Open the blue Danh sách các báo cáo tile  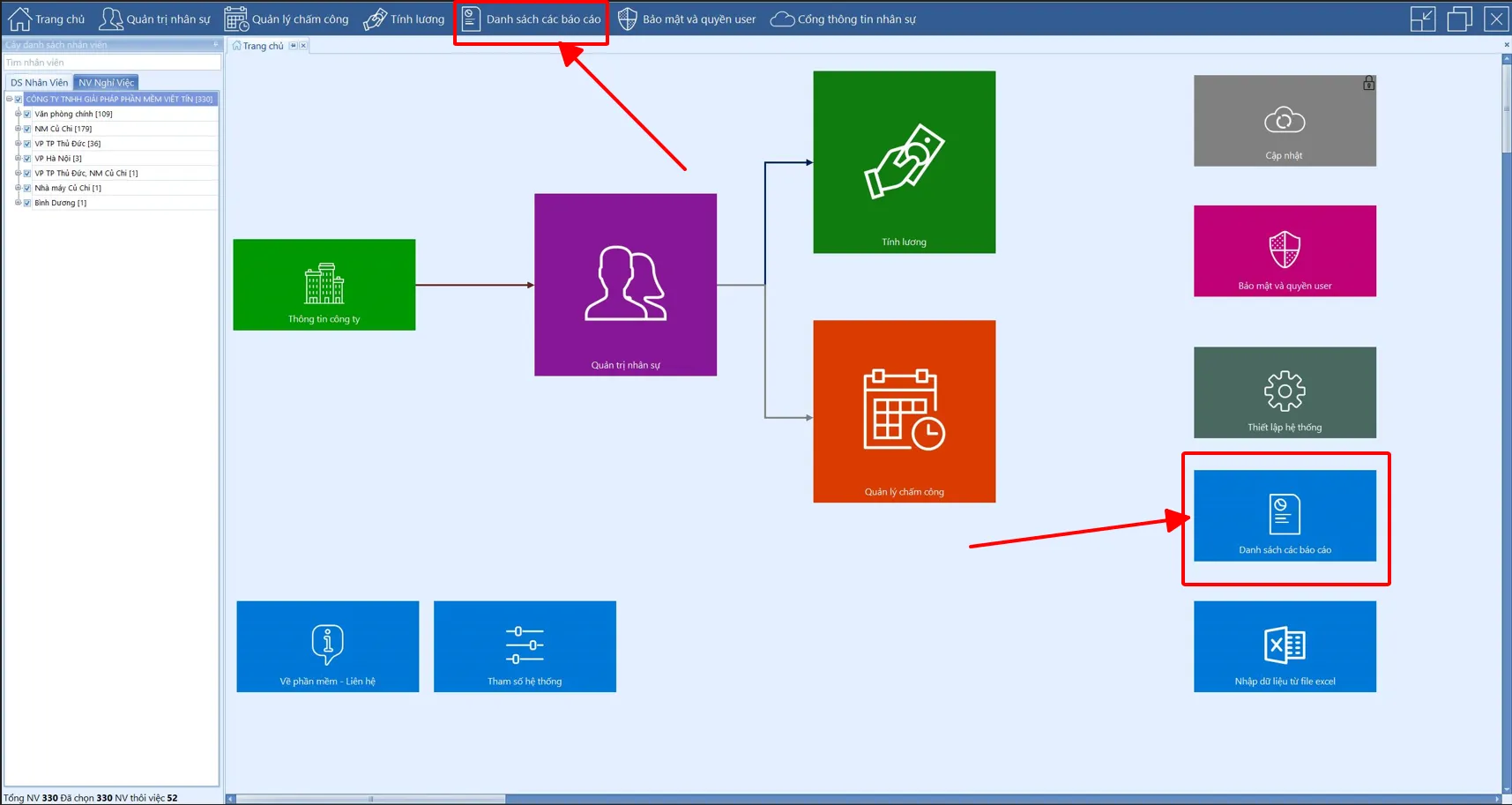[x=1285, y=516]
